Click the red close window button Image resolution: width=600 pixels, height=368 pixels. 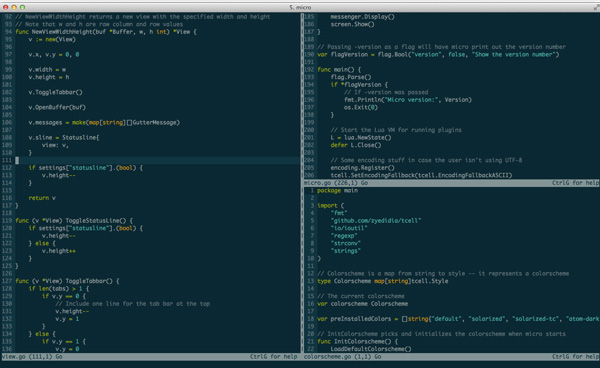point(5,7)
